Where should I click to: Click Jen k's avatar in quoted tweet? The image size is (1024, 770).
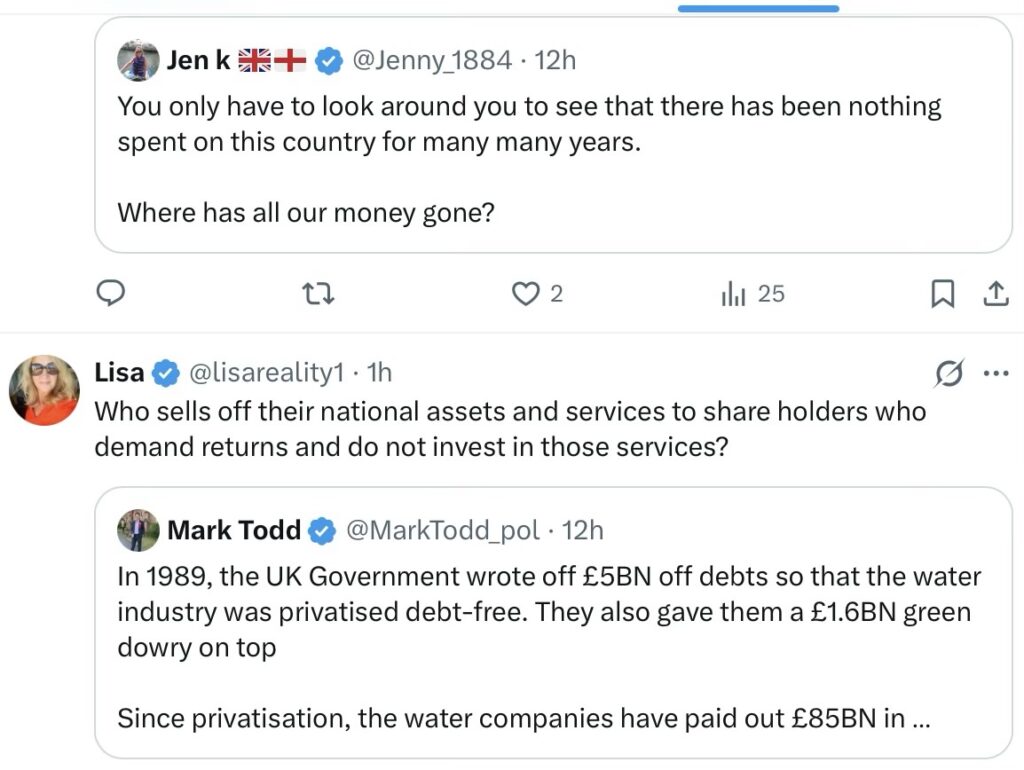point(138,61)
